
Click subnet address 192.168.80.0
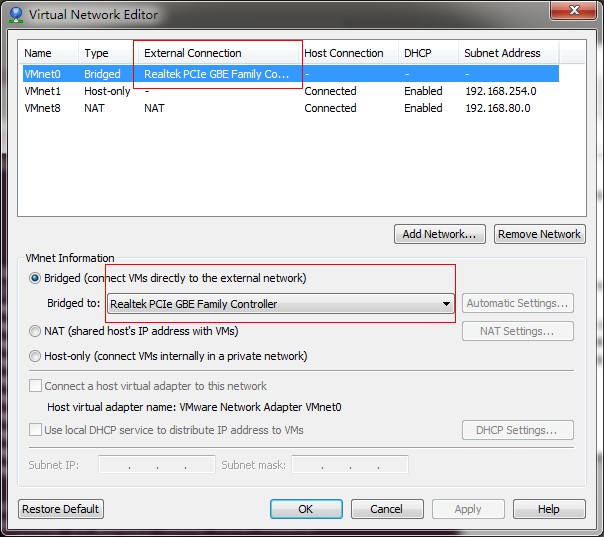click(x=498, y=108)
